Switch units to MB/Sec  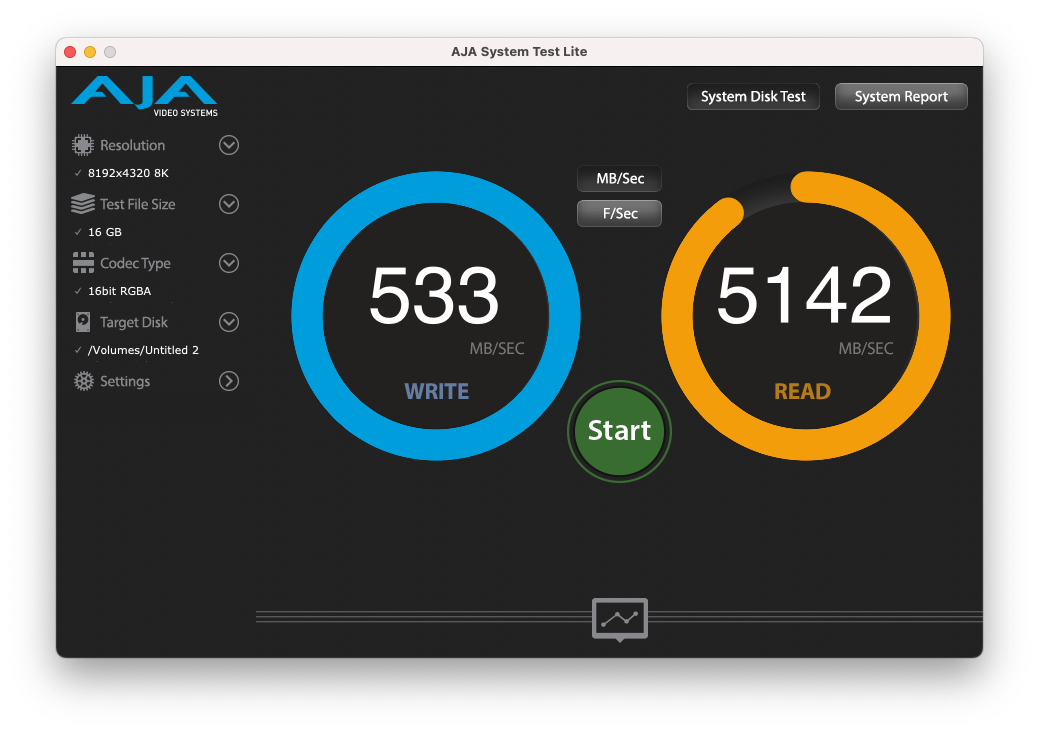click(x=620, y=179)
